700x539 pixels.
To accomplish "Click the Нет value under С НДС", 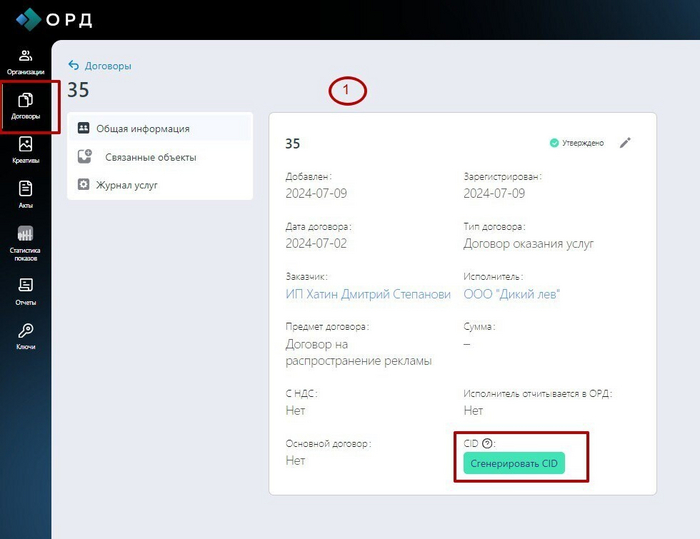I will 295,410.
